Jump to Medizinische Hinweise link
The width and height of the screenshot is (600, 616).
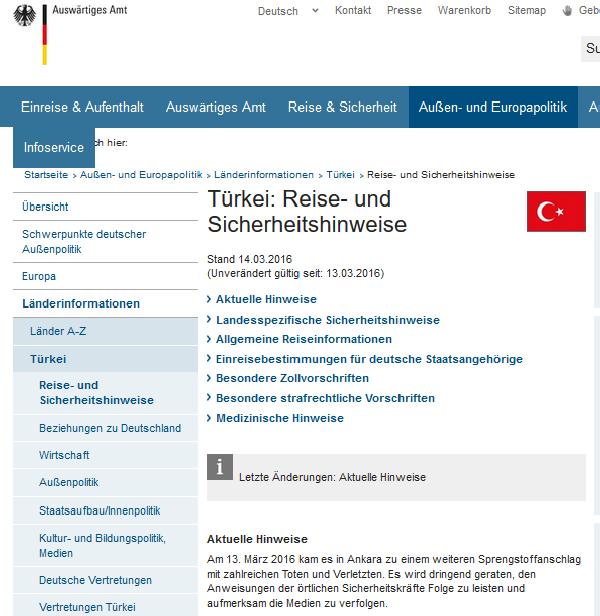click(x=280, y=418)
